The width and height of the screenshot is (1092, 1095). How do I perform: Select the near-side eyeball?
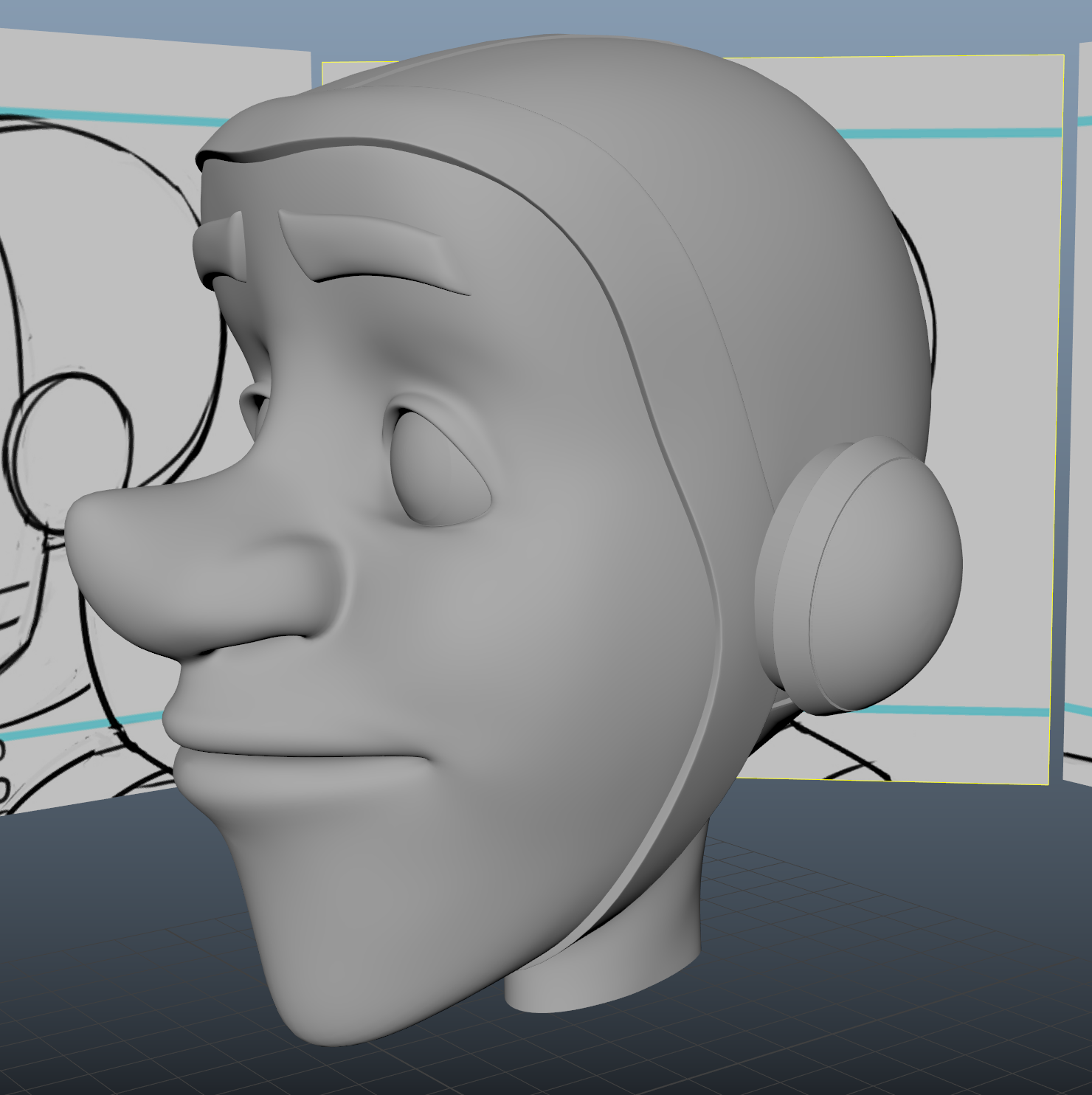pos(441,470)
